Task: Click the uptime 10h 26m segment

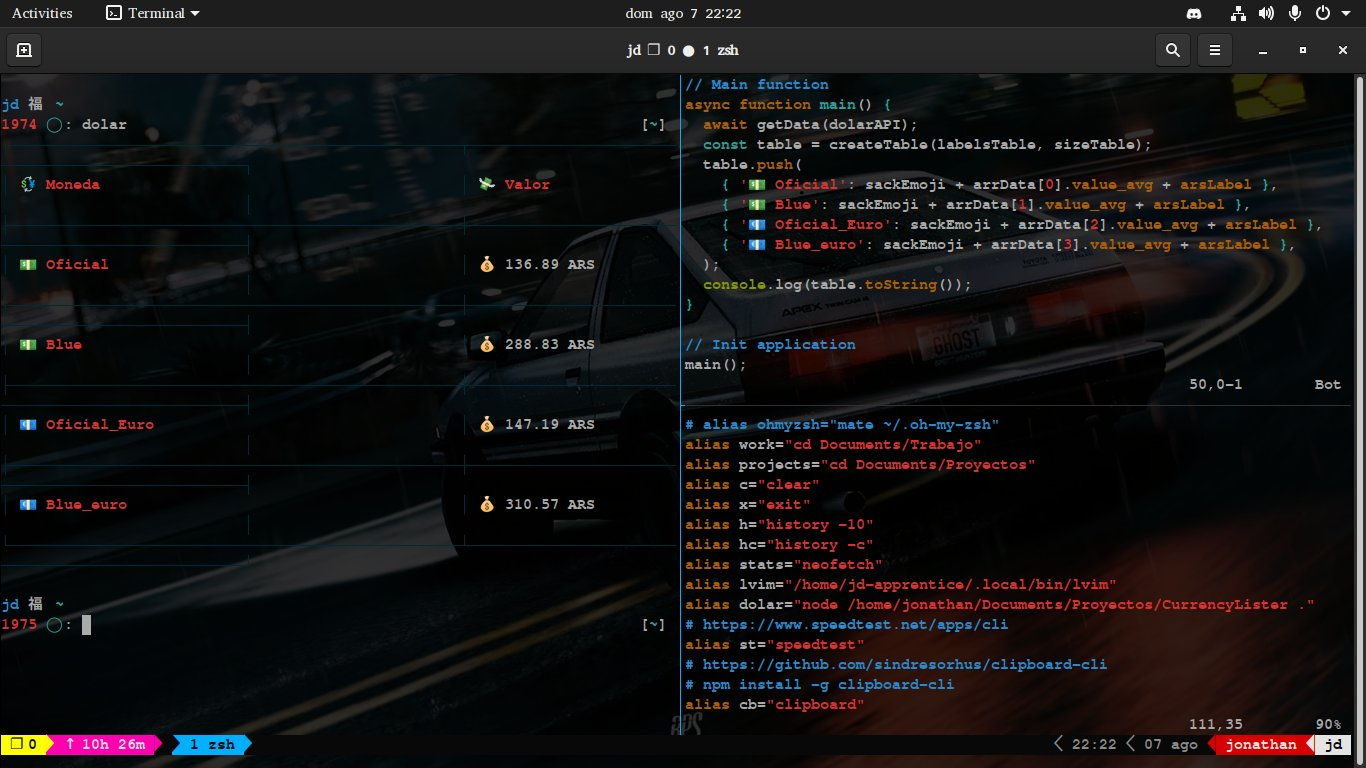Action: (106, 744)
